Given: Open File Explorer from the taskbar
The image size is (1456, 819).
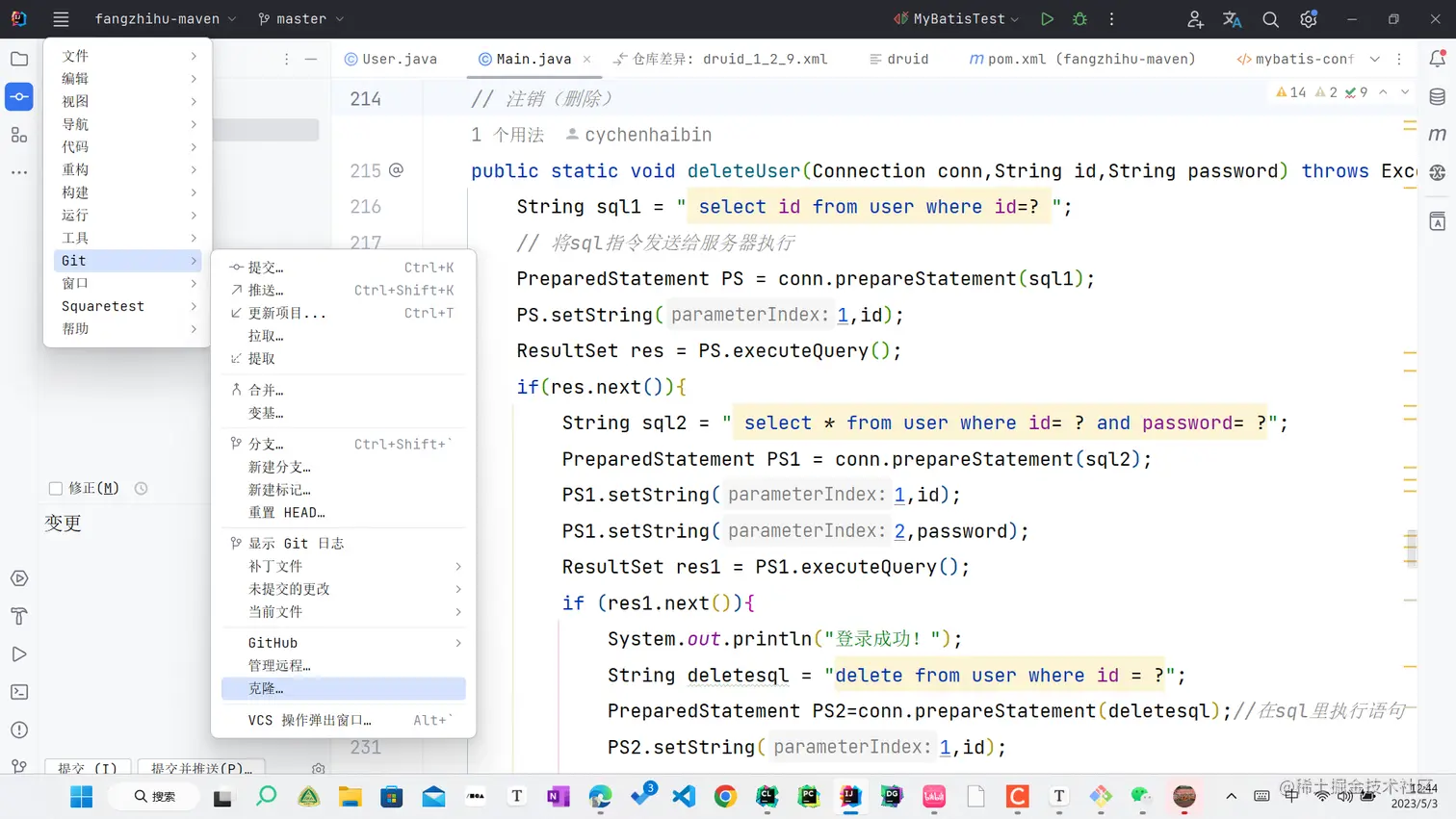Looking at the screenshot, I should [x=350, y=796].
